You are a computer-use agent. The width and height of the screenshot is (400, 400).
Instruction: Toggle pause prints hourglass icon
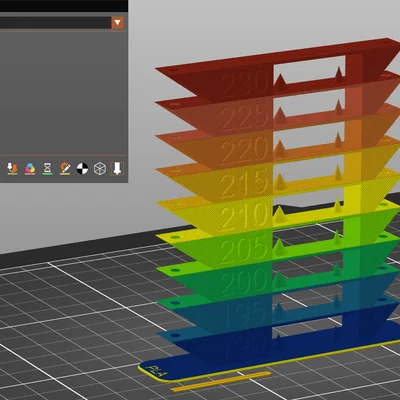pyautogui.click(x=47, y=169)
